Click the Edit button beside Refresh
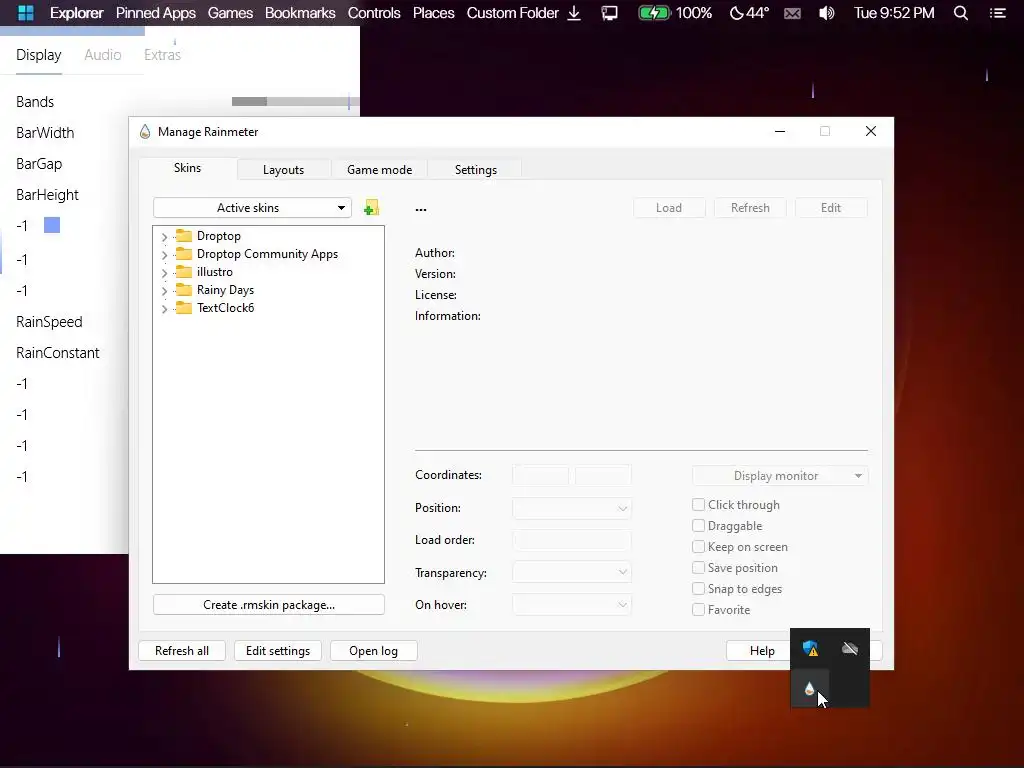This screenshot has width=1024, height=768. tap(831, 208)
